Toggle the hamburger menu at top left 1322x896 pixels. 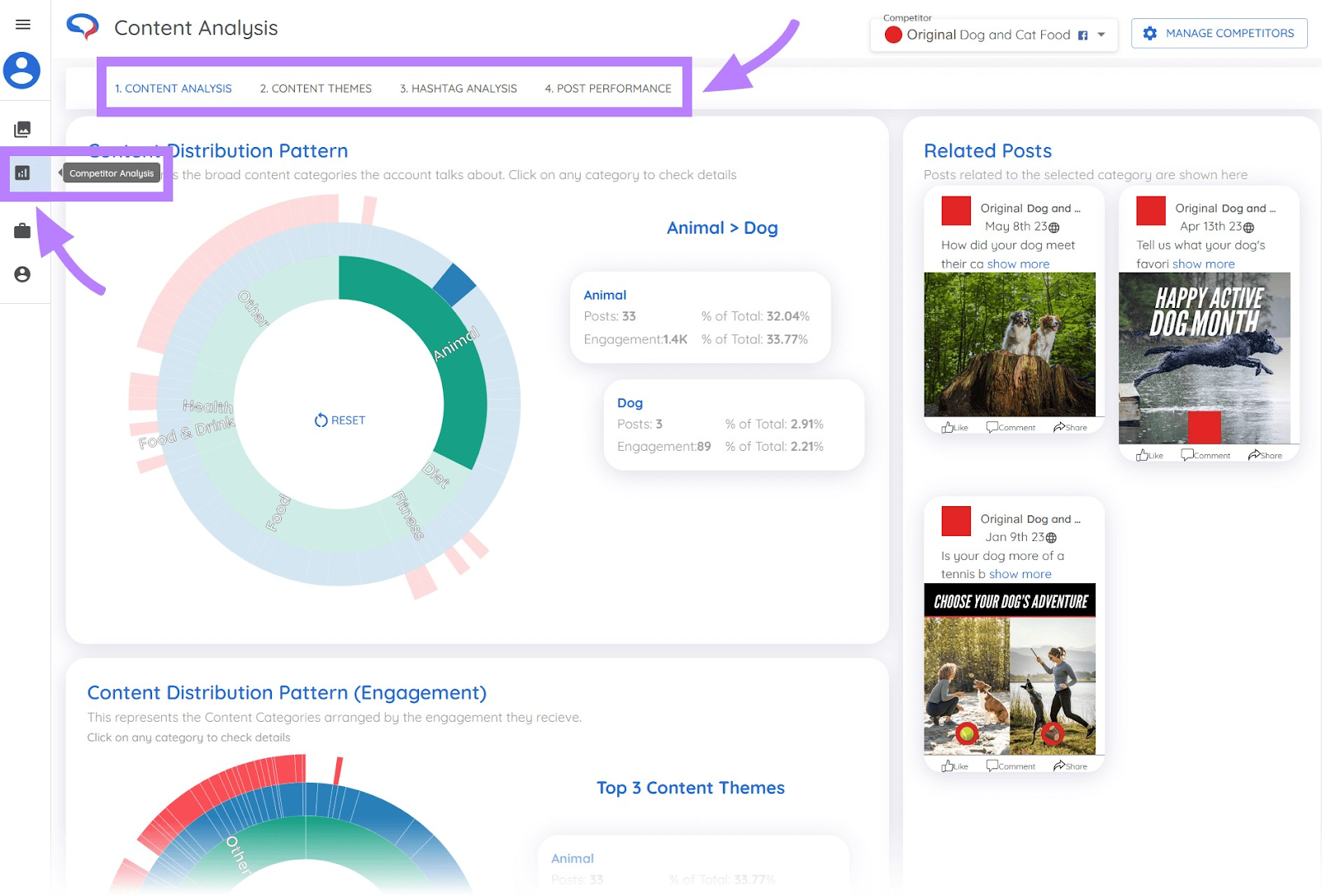pos(23,23)
